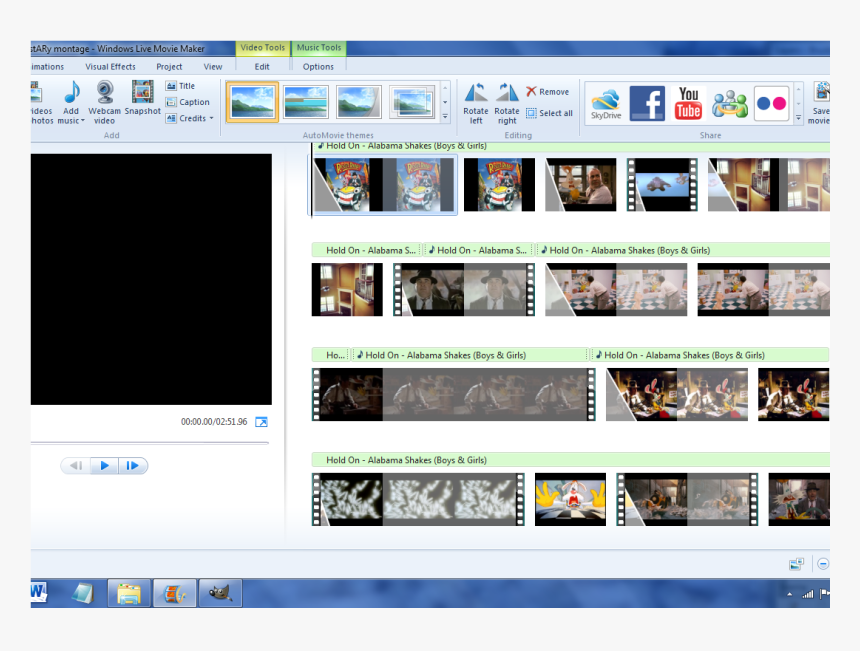Select the bald man with rabbit clip

(581, 185)
